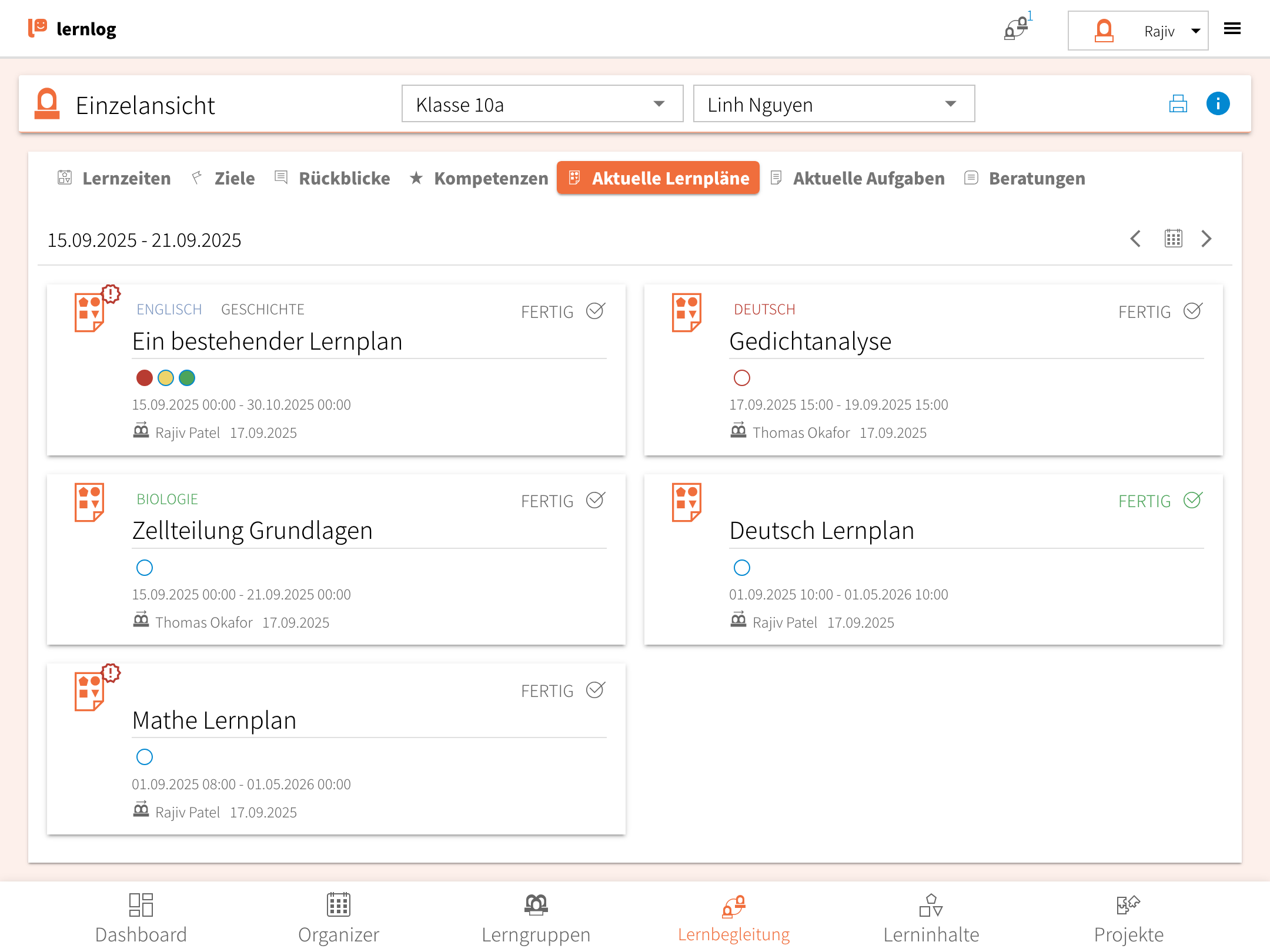Toggle FERTIG checkmark on Gedichtanalyse
This screenshot has width=1270, height=952.
click(x=1192, y=311)
